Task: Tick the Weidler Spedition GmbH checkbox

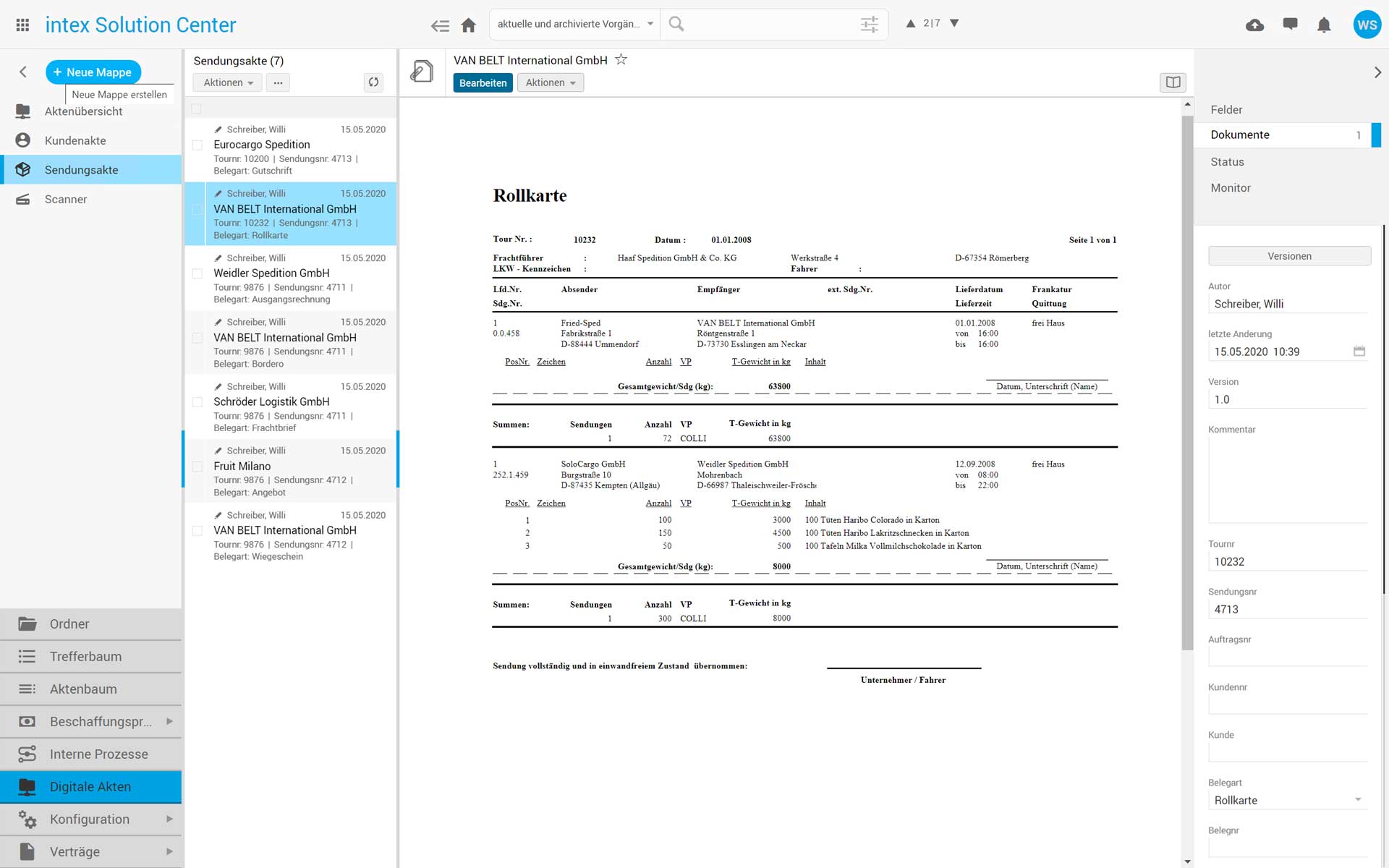Action: (197, 274)
